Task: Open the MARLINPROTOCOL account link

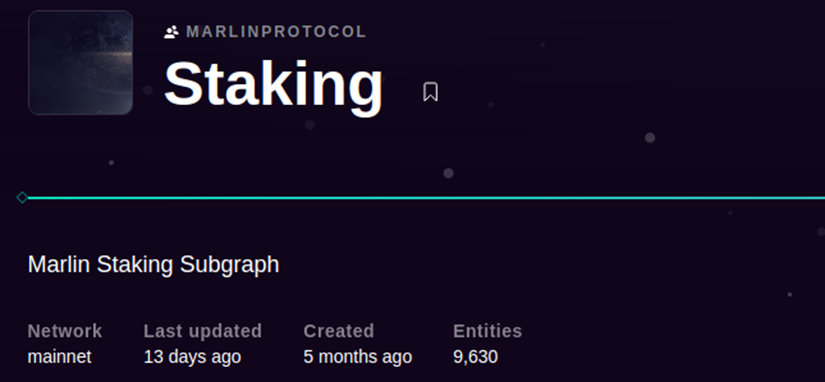Action: (x=276, y=32)
